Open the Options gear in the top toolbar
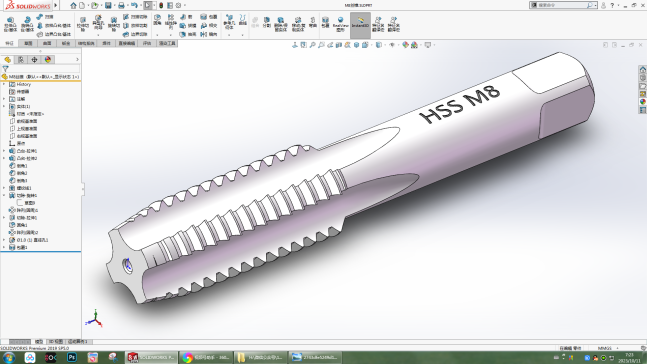The image size is (647, 364). click(178, 5)
